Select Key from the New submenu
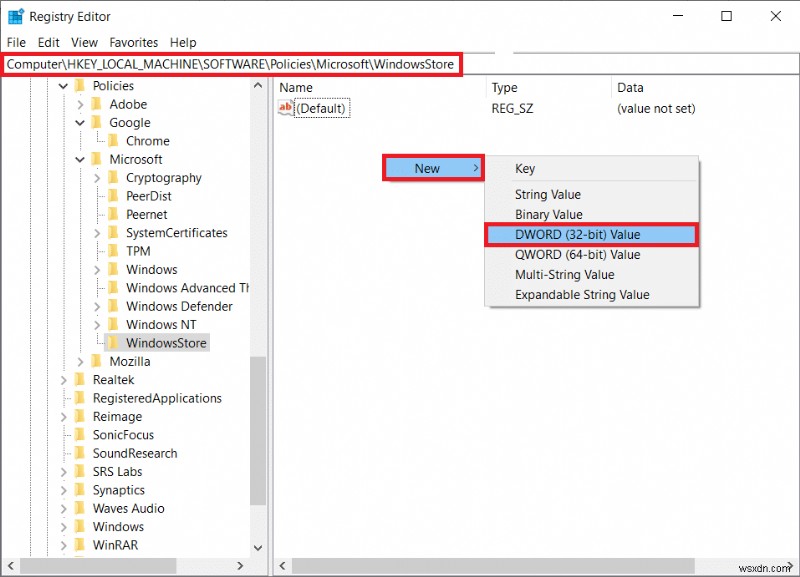800x577 pixels. [x=524, y=168]
